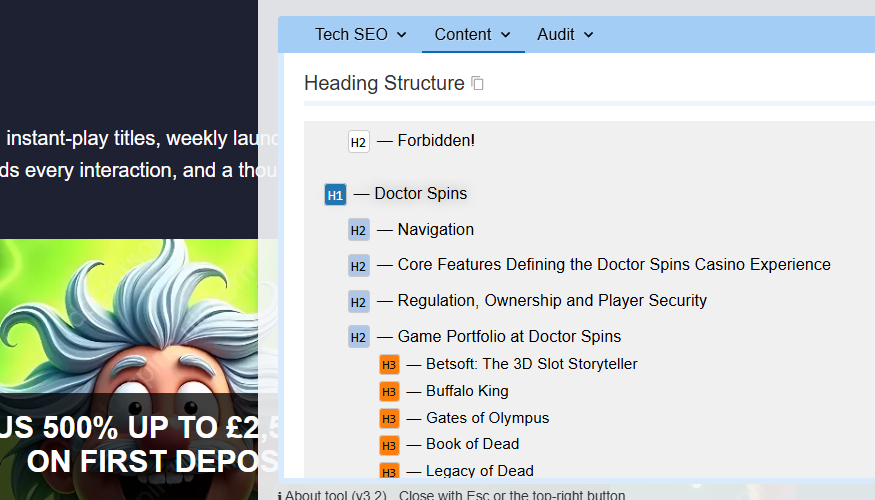Click the Game Portfolio at Doctor Spins heading

coord(509,337)
